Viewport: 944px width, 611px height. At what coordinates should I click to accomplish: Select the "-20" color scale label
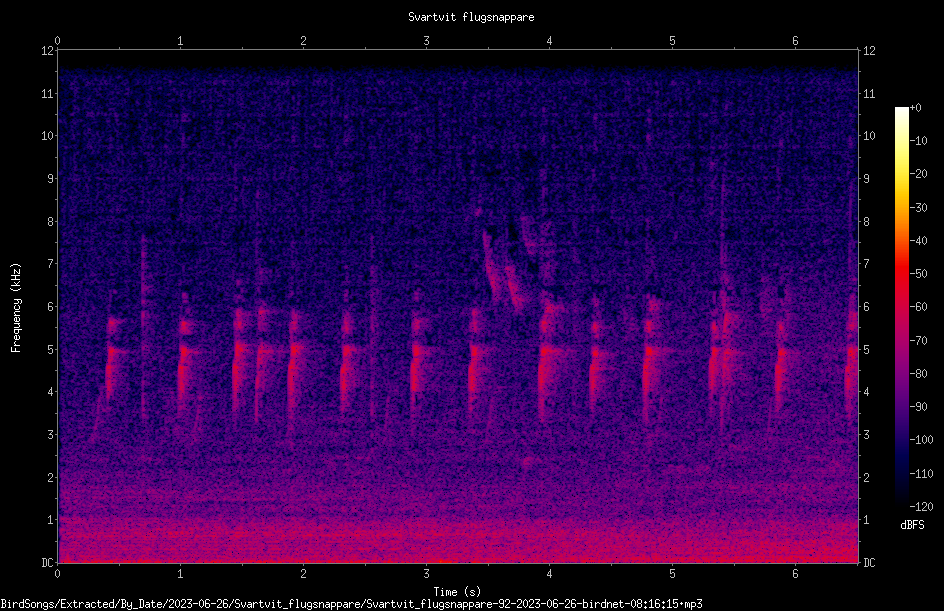(918, 174)
